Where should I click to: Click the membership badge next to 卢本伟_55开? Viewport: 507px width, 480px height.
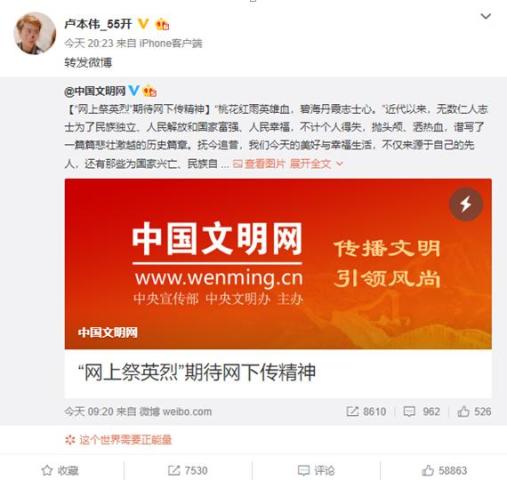(162, 24)
